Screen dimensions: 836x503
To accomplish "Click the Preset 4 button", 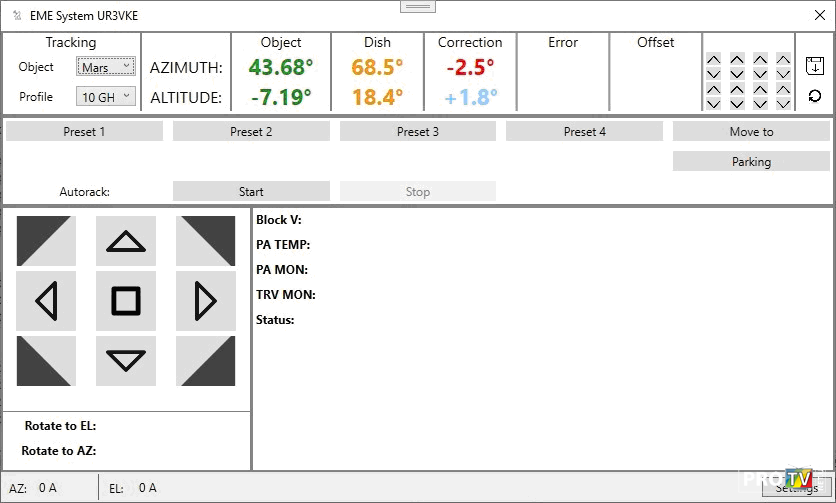I will (584, 131).
